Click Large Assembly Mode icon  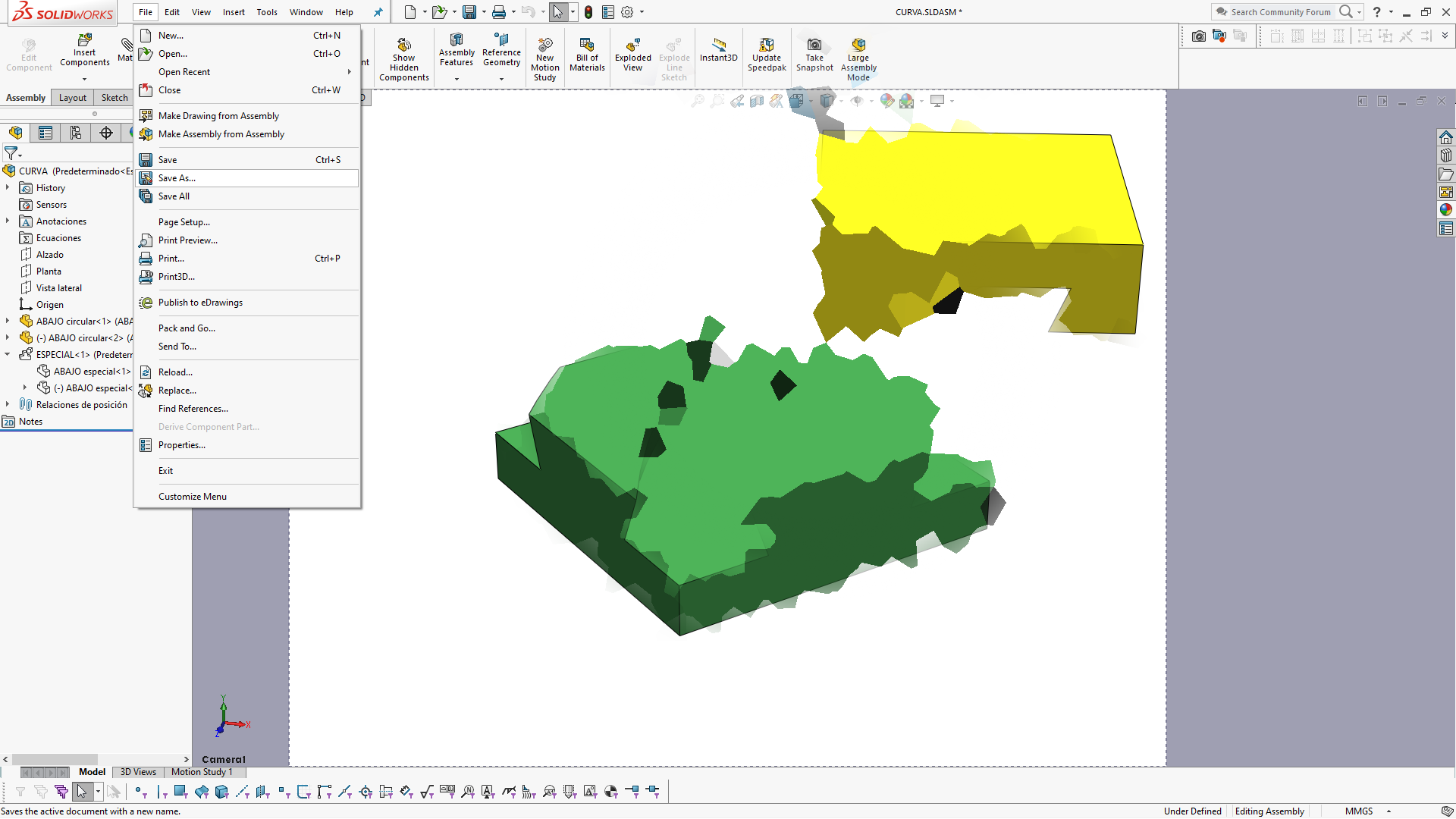pyautogui.click(x=858, y=45)
